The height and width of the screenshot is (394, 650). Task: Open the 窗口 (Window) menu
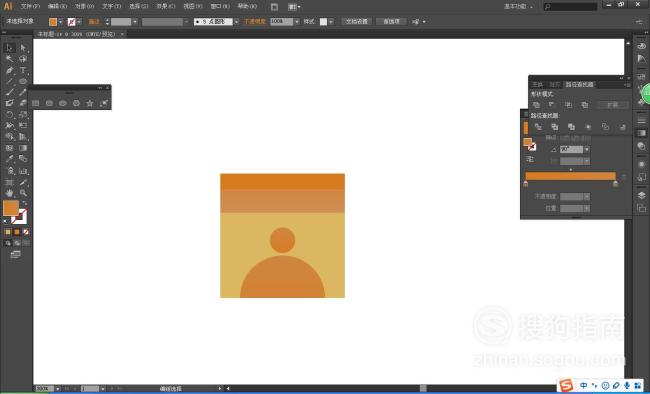[220, 7]
